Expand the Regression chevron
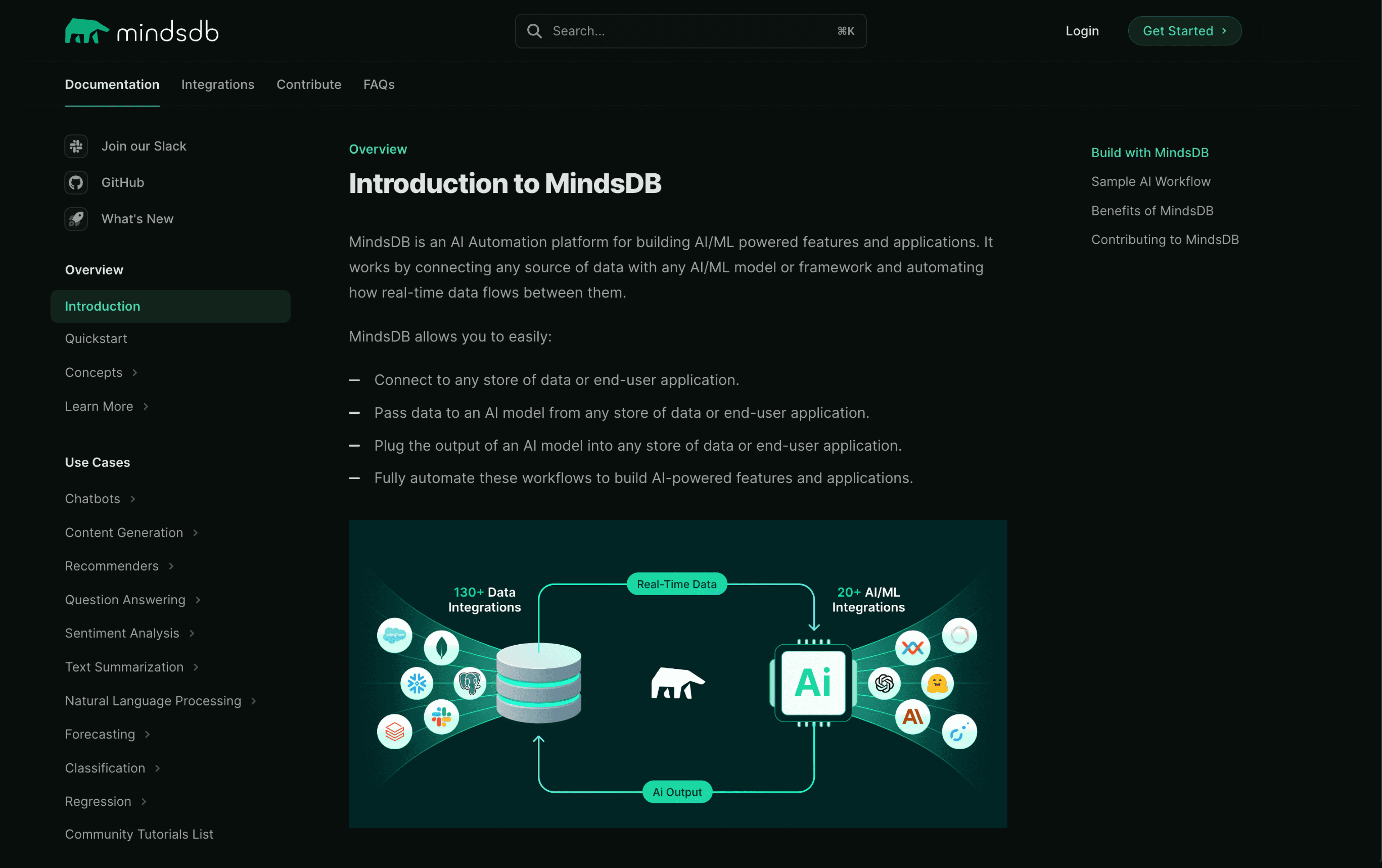 click(x=144, y=801)
